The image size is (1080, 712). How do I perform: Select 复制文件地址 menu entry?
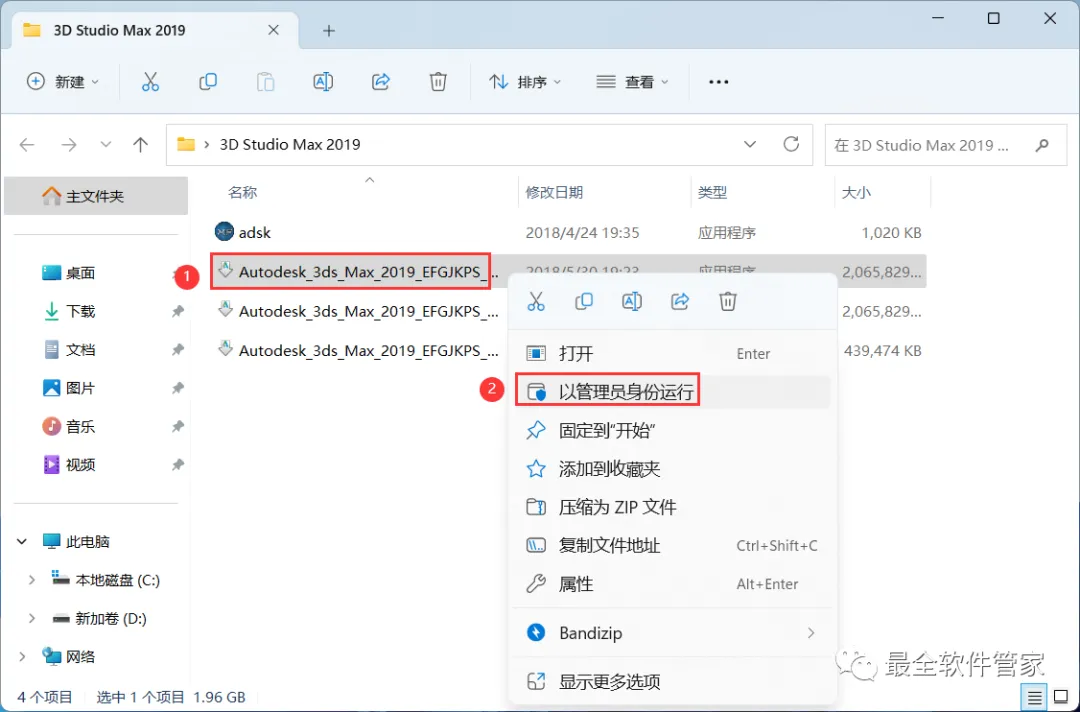tap(672, 545)
